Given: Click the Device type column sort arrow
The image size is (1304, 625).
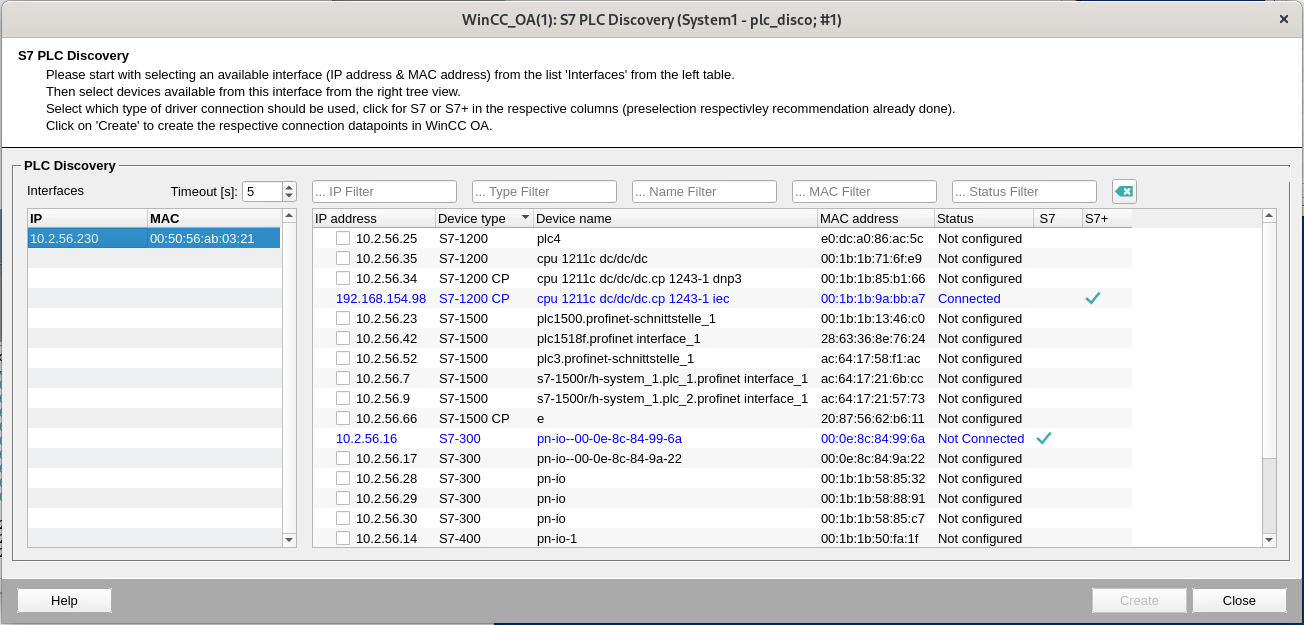Looking at the screenshot, I should point(525,218).
